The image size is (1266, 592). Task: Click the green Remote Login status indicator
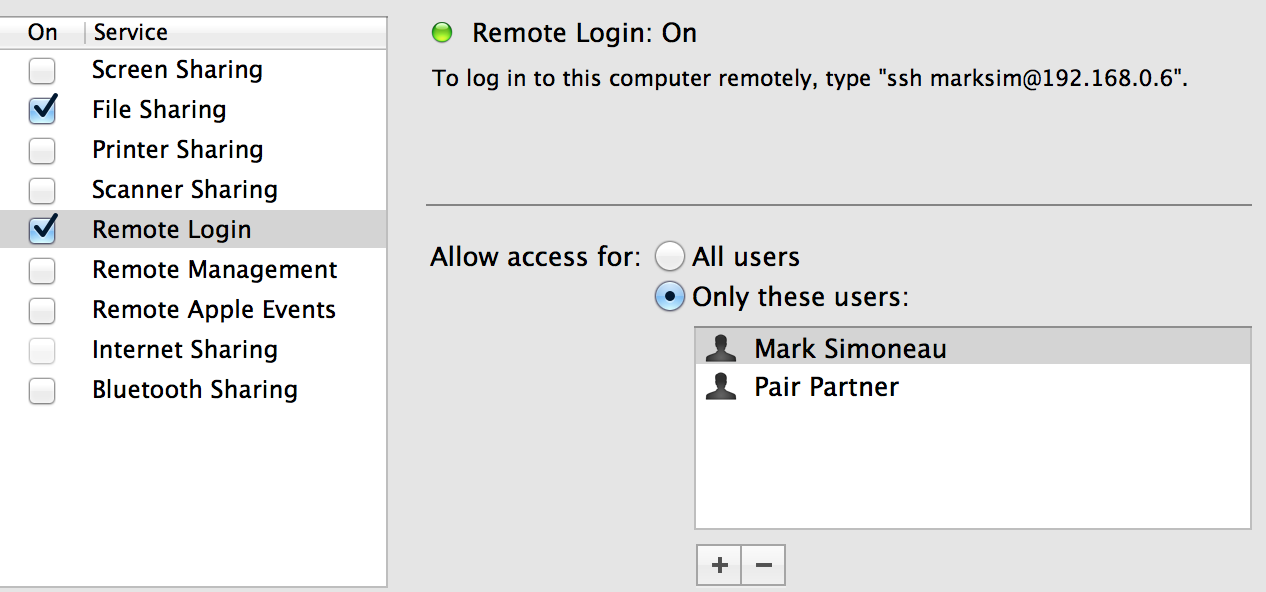(x=442, y=33)
